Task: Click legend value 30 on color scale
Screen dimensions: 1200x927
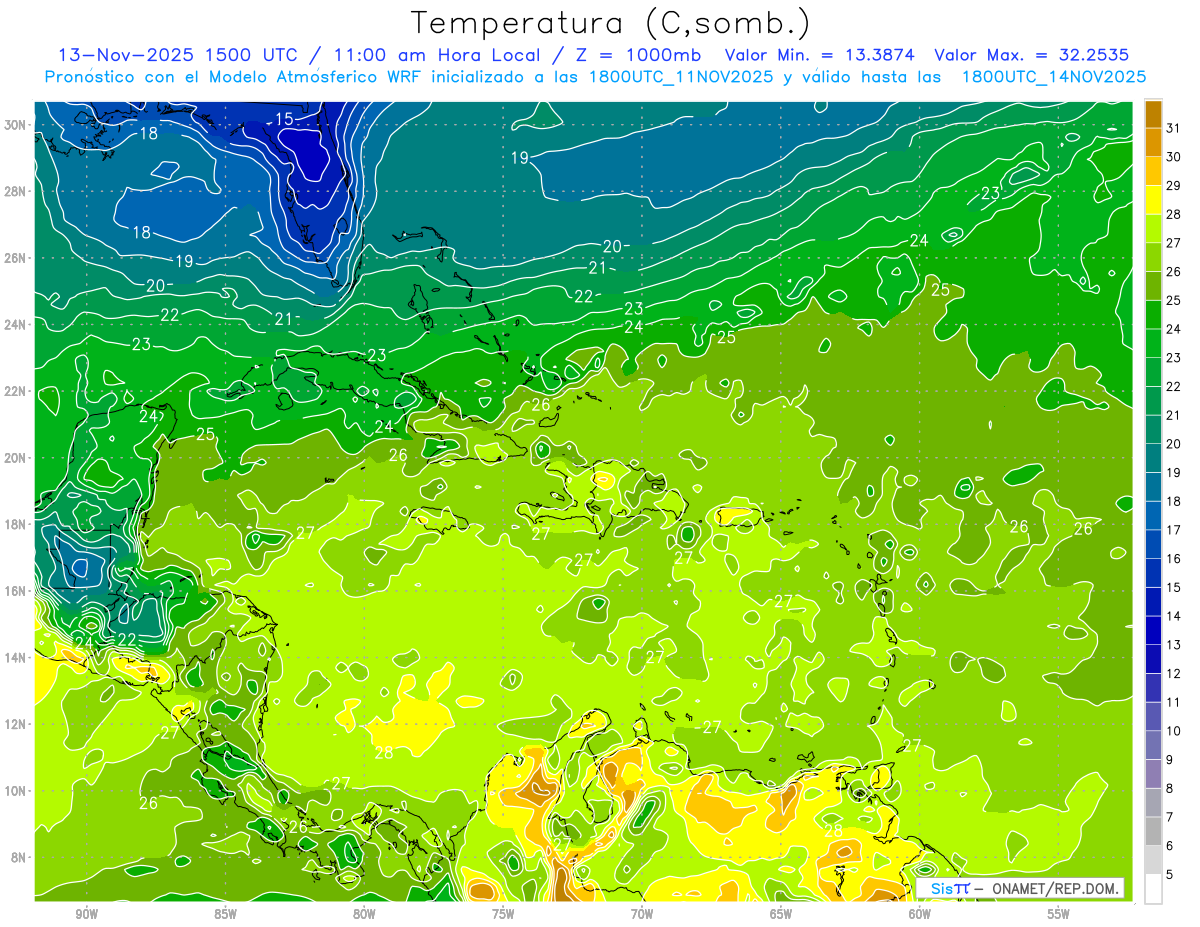Action: (1174, 157)
